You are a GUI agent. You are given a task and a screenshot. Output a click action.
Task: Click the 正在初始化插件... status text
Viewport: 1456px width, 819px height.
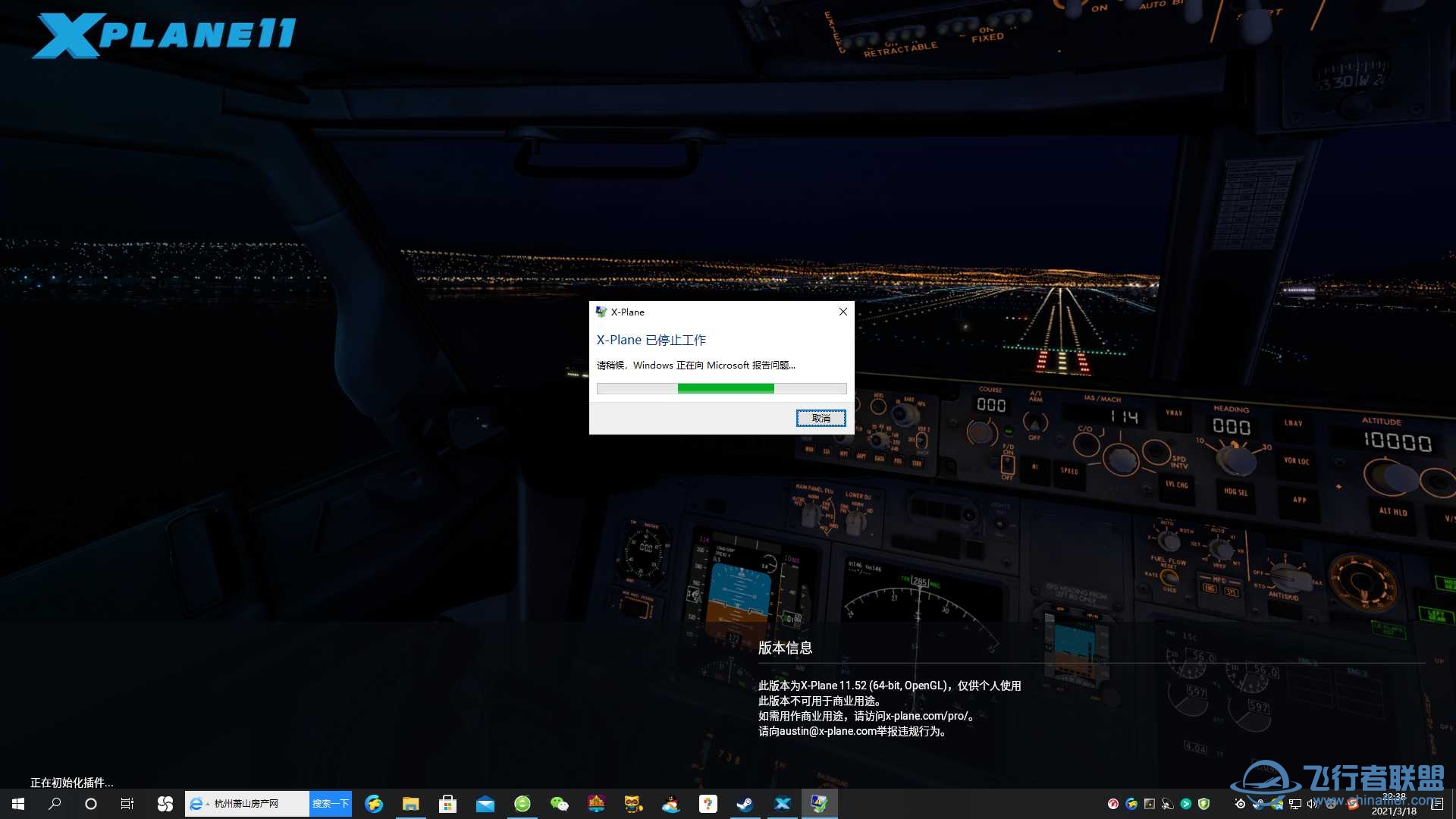[71, 783]
